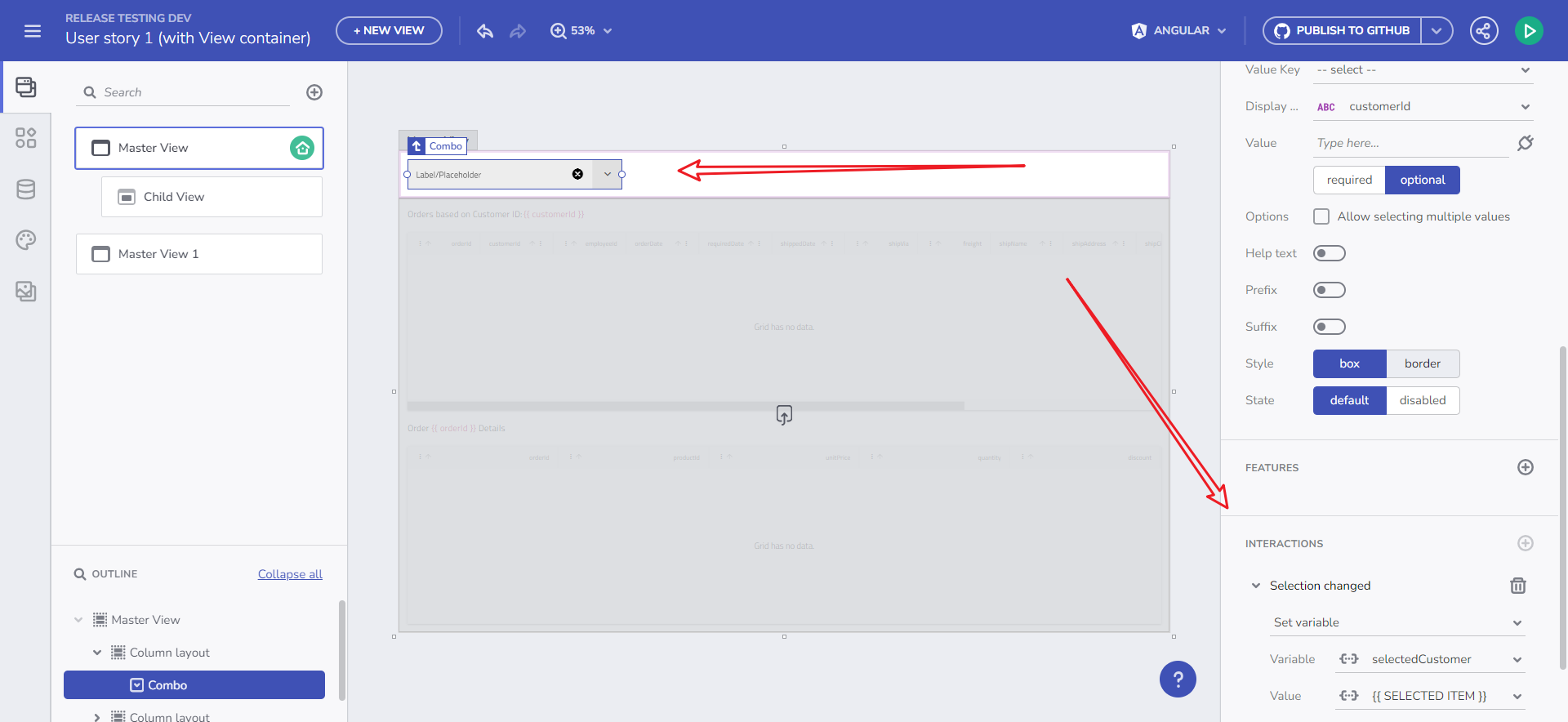Delete the Selection changed interaction
This screenshot has width=1568, height=722.
tap(1517, 586)
